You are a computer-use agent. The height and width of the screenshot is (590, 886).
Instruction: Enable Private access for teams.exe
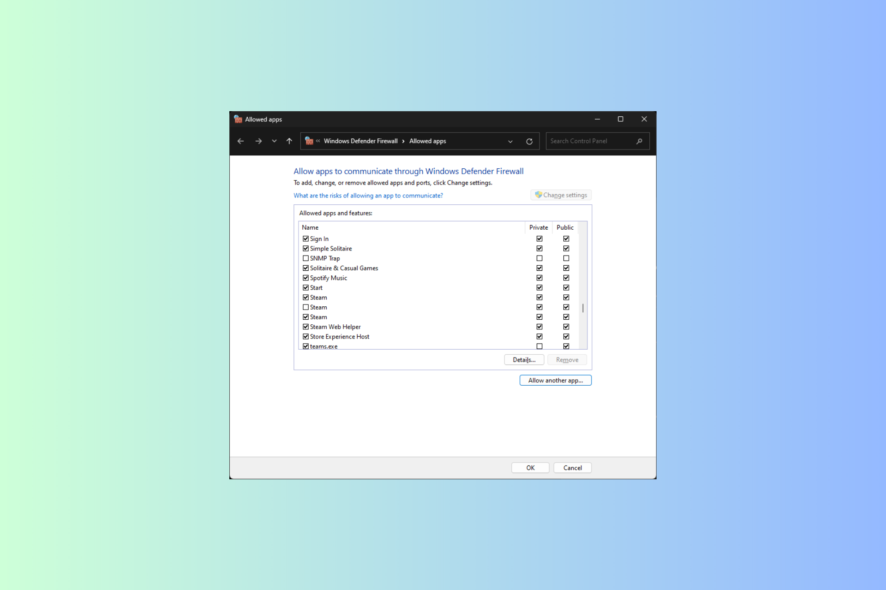[x=538, y=344]
